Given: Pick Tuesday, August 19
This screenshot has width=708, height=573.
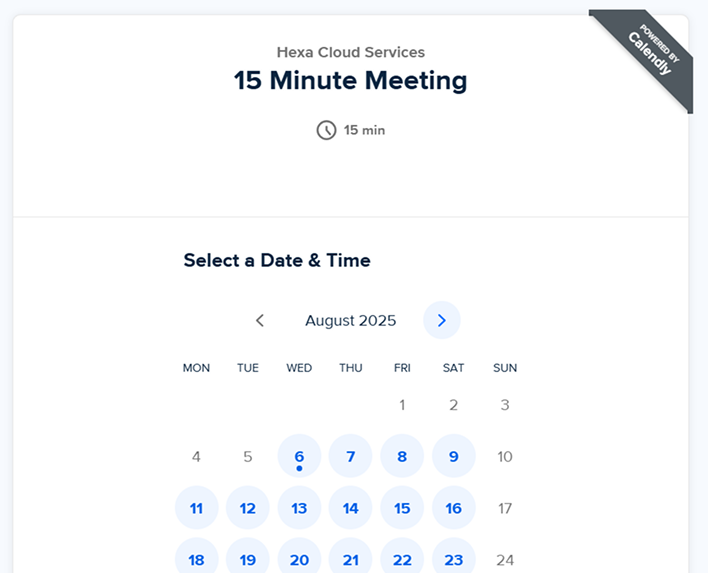Looking at the screenshot, I should pyautogui.click(x=248, y=558).
